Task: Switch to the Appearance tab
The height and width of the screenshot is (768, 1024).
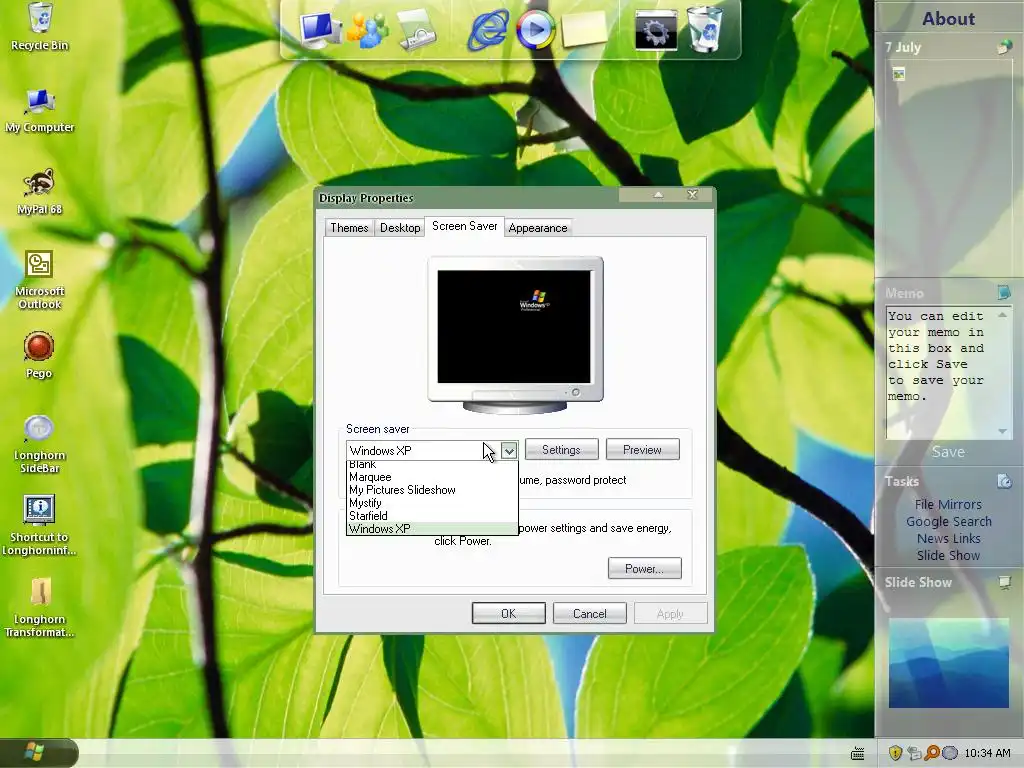Action: [538, 228]
